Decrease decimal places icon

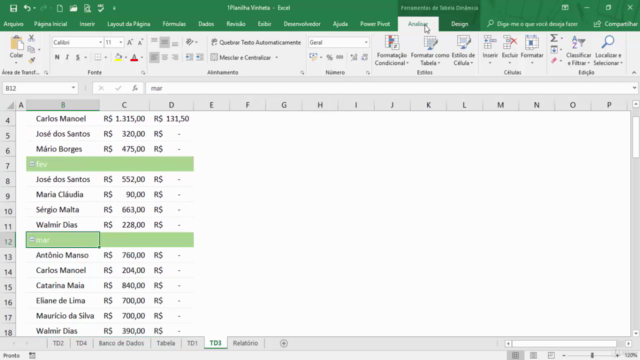click(364, 58)
